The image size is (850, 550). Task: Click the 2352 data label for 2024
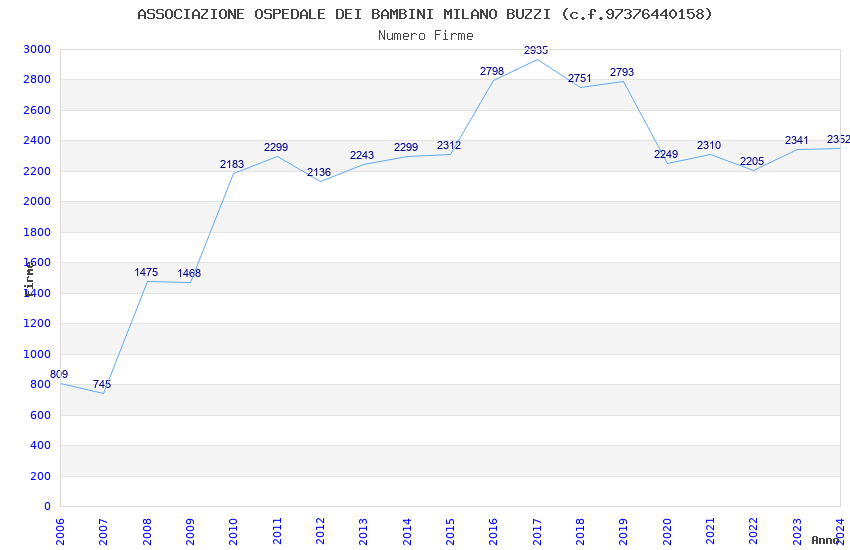point(838,139)
